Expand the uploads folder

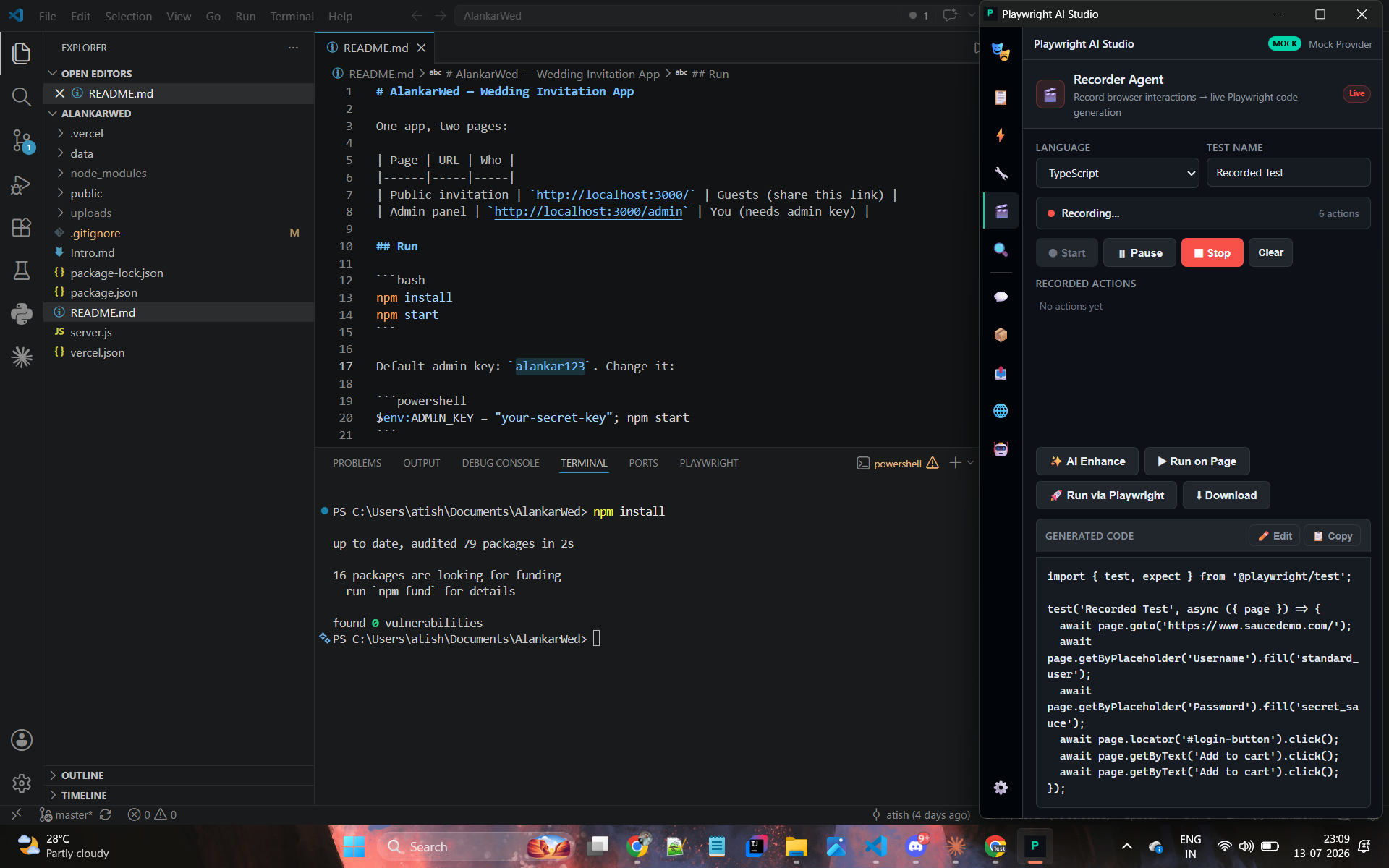(x=90, y=213)
